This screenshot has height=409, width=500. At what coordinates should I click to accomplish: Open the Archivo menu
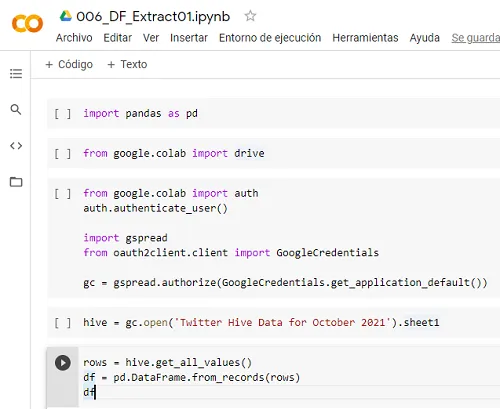coord(74,38)
